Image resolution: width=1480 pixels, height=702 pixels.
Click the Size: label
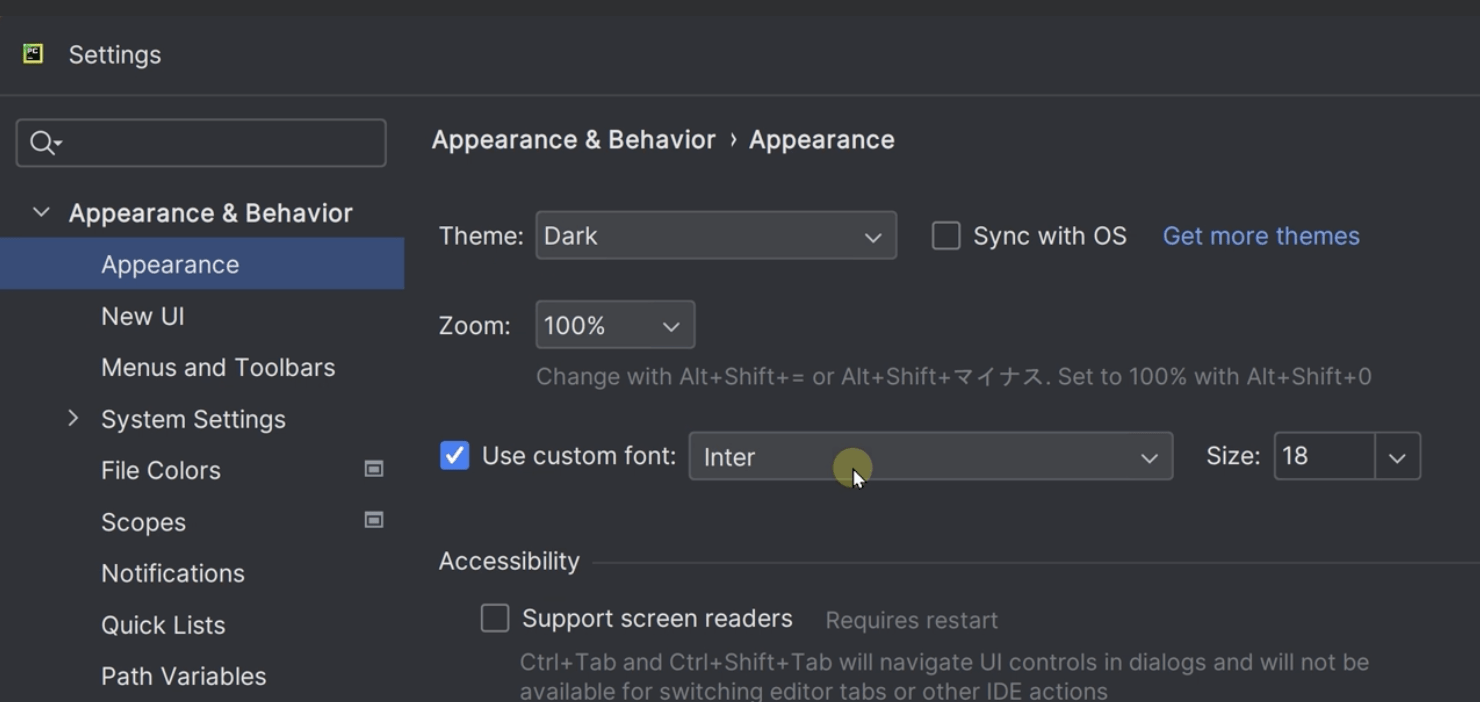click(1233, 456)
